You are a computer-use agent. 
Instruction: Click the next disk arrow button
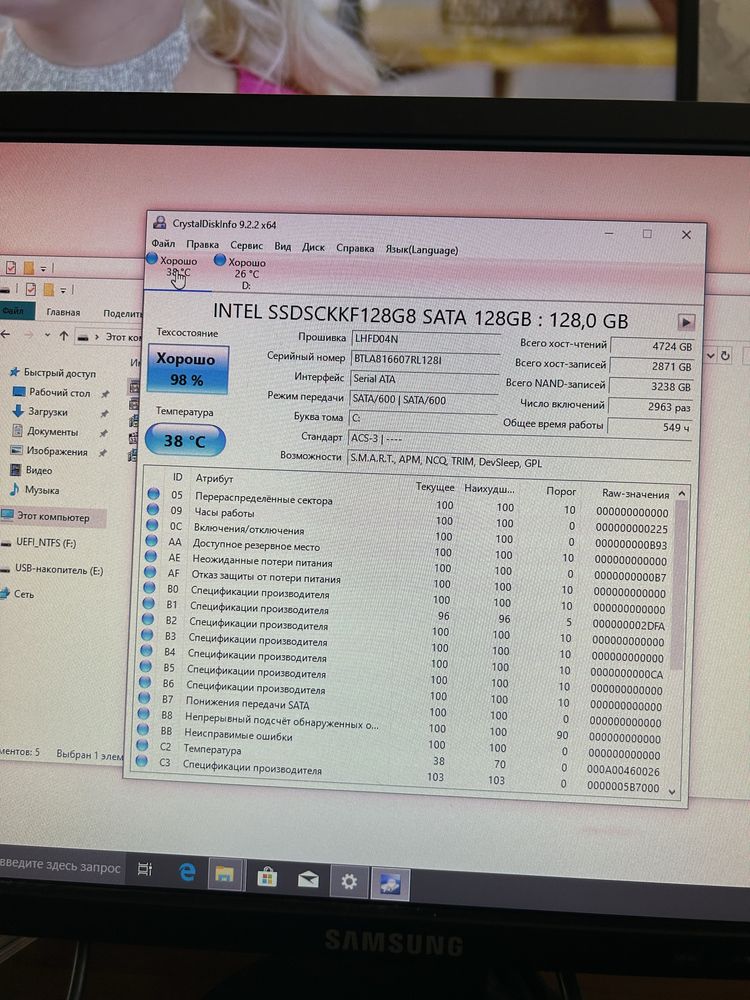pos(686,322)
